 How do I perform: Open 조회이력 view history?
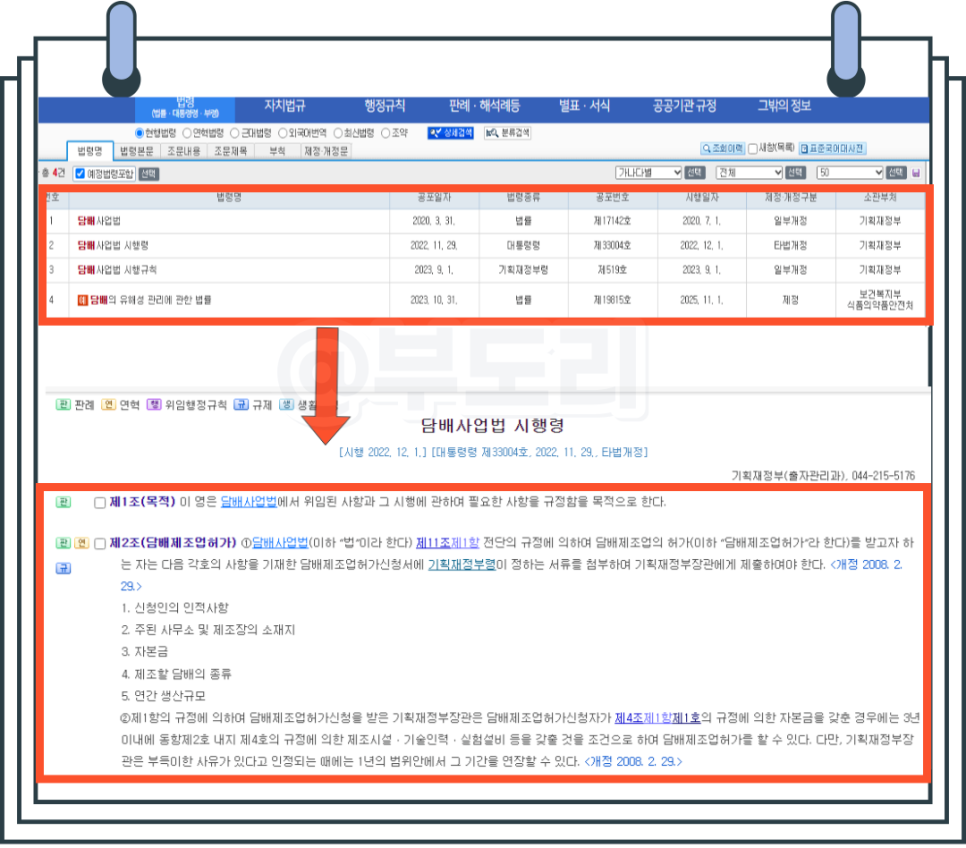click(722, 149)
